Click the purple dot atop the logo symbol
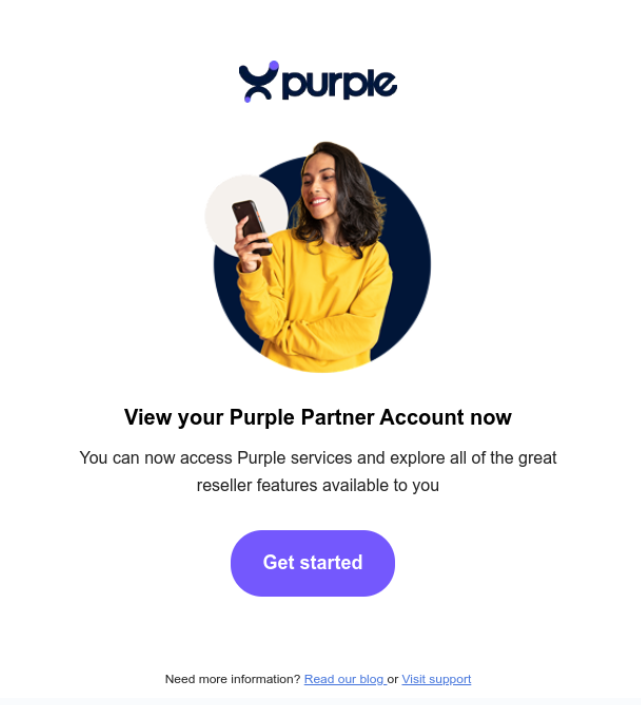The height and width of the screenshot is (705, 641). click(273, 66)
